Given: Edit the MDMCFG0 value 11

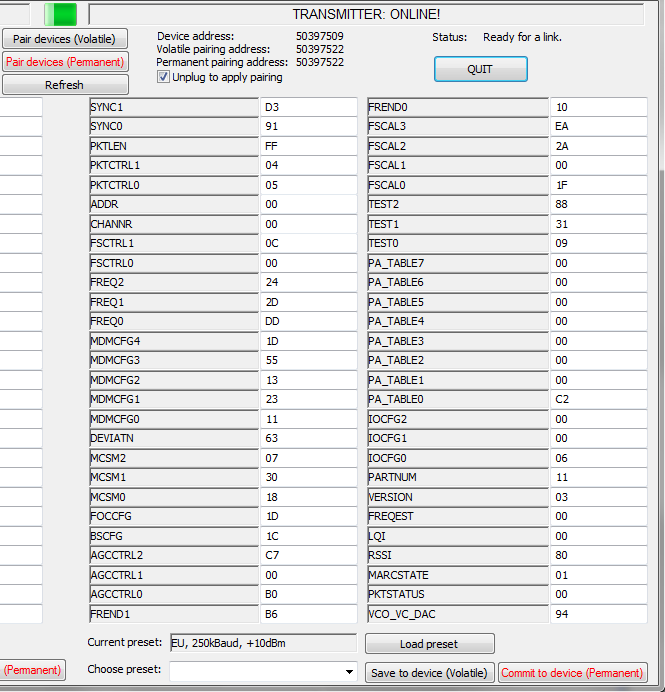Looking at the screenshot, I should 308,419.
